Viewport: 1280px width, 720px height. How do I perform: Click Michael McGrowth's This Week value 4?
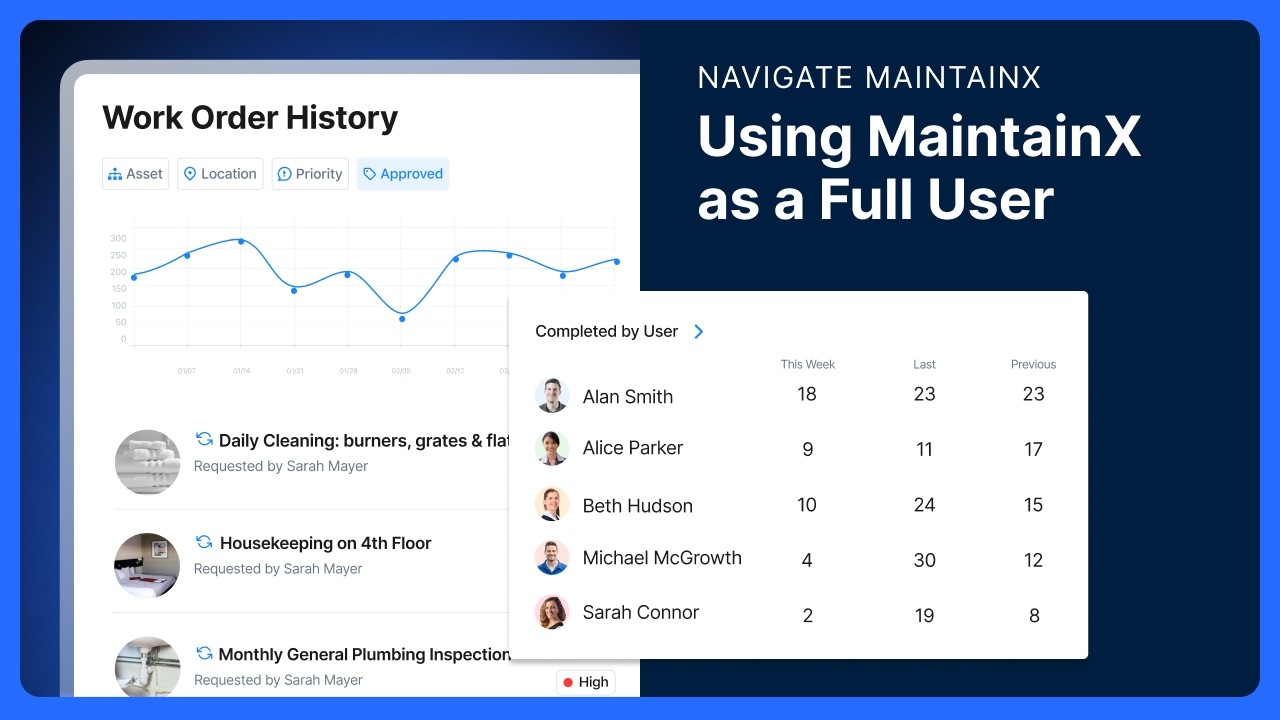pyautogui.click(x=807, y=561)
